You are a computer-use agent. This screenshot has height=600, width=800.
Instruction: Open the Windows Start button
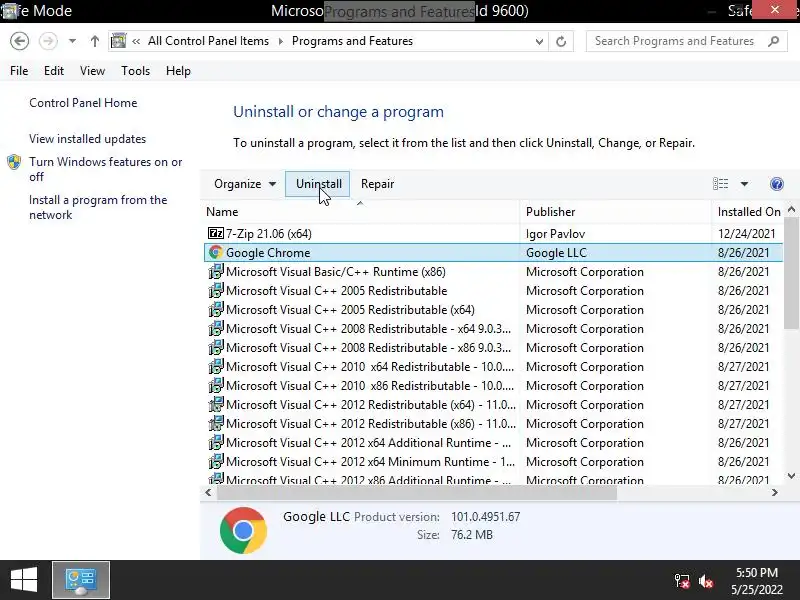coord(23,580)
